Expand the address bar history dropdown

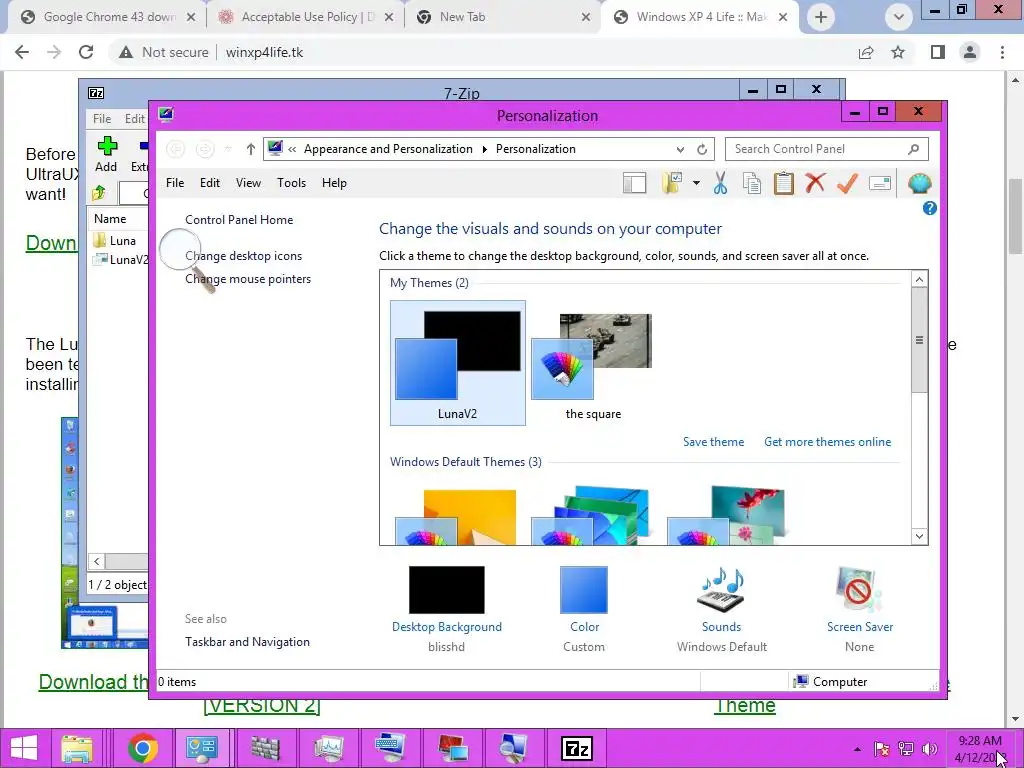pos(680,150)
